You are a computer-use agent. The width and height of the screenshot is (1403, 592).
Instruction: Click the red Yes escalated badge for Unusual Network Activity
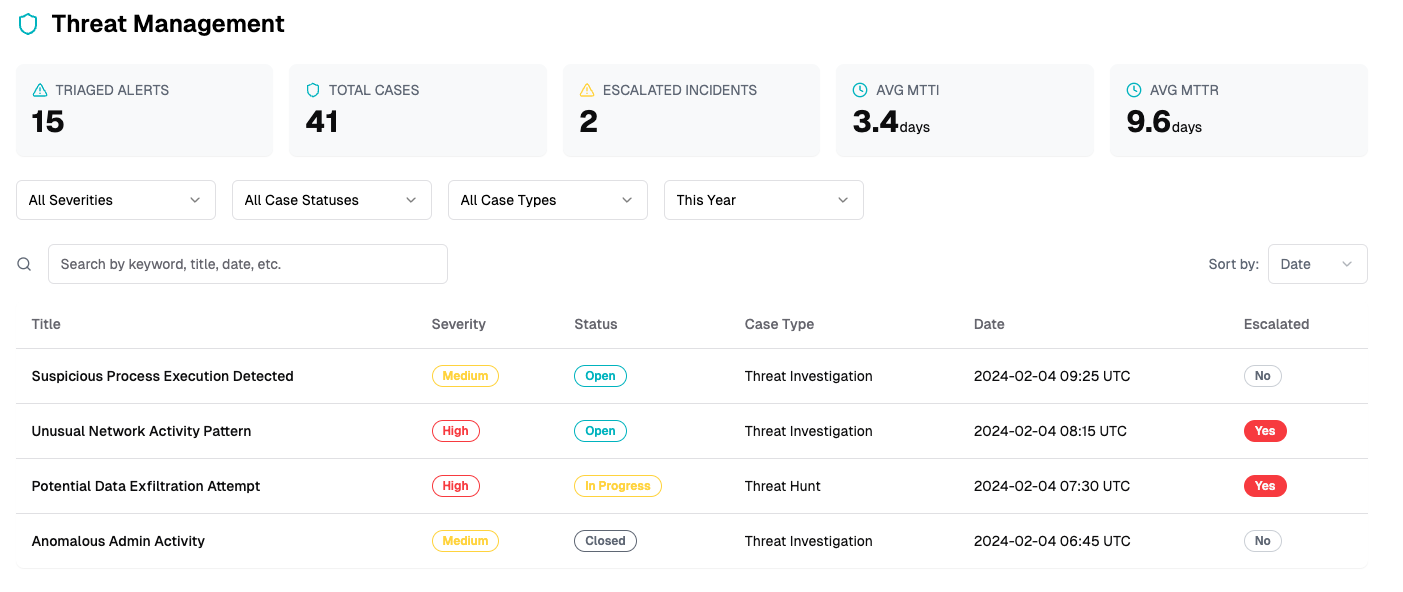[1265, 431]
